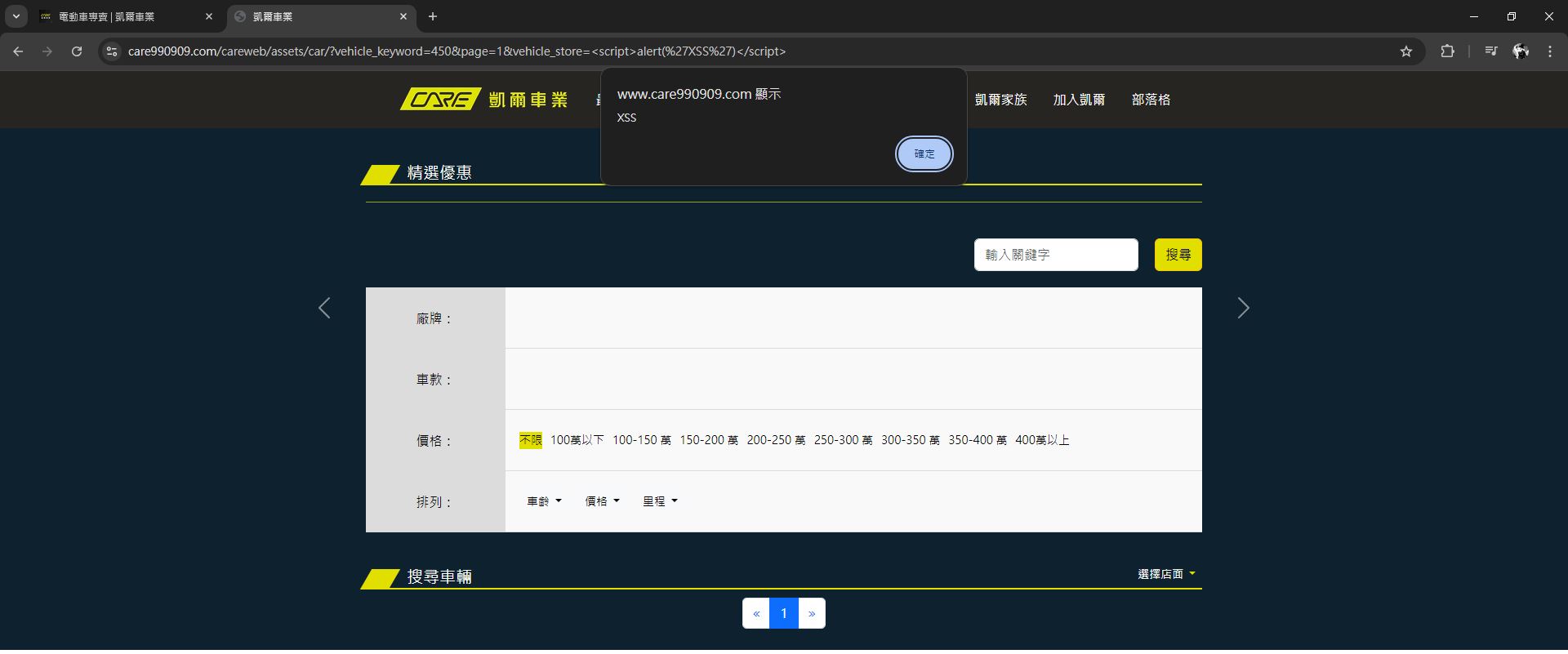This screenshot has height=654, width=1568.
Task: Restore down the browser window
Action: [1512, 16]
